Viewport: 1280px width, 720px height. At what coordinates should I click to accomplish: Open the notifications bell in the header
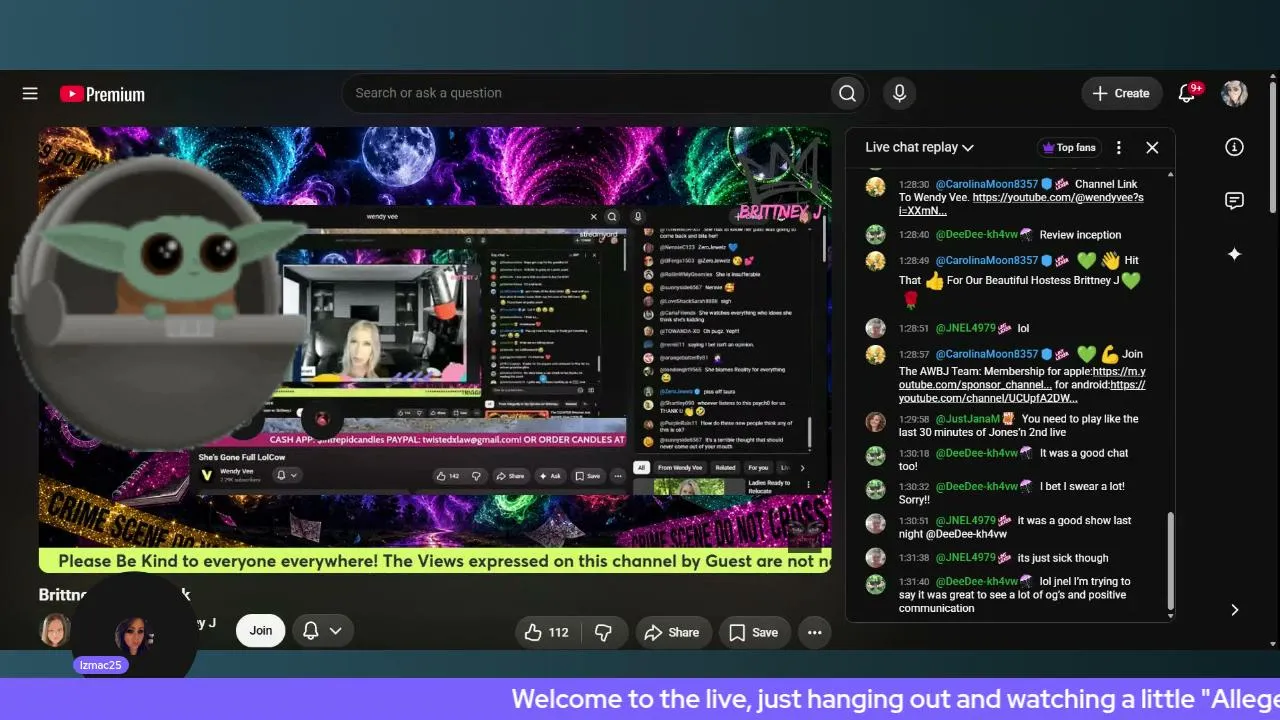click(x=1187, y=93)
